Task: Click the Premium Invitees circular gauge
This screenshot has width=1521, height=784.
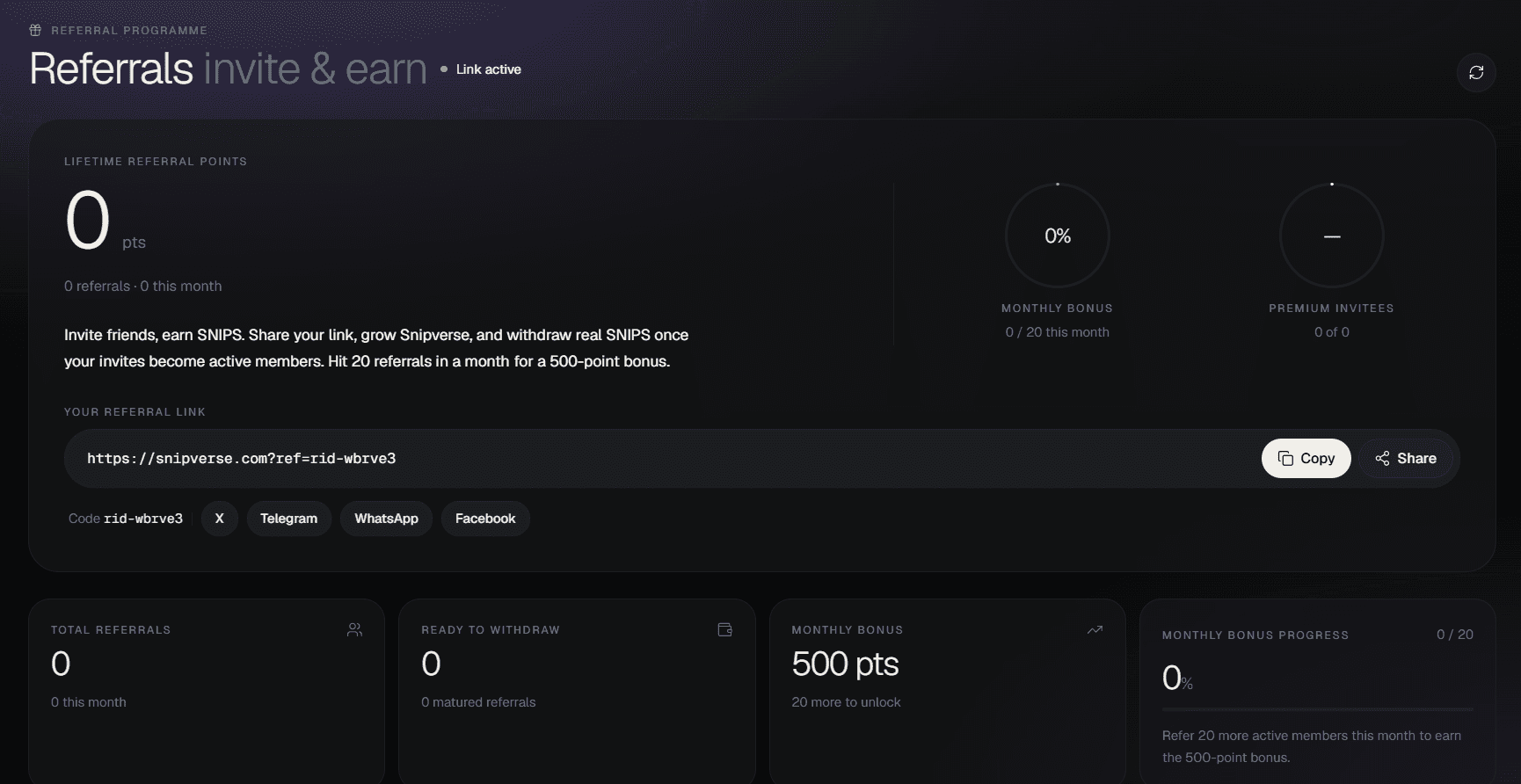Action: (1332, 236)
